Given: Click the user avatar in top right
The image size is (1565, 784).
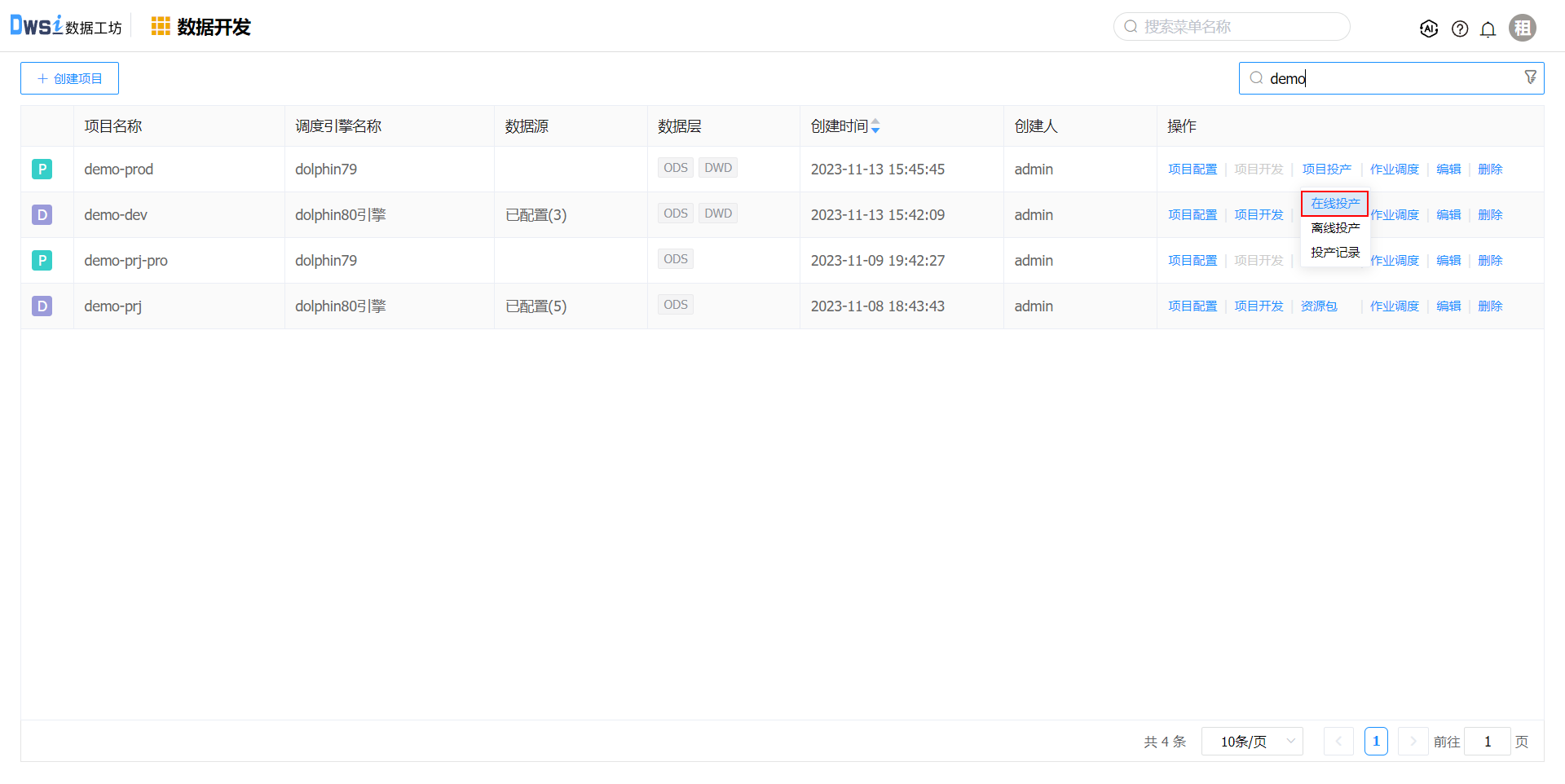Looking at the screenshot, I should 1522,28.
